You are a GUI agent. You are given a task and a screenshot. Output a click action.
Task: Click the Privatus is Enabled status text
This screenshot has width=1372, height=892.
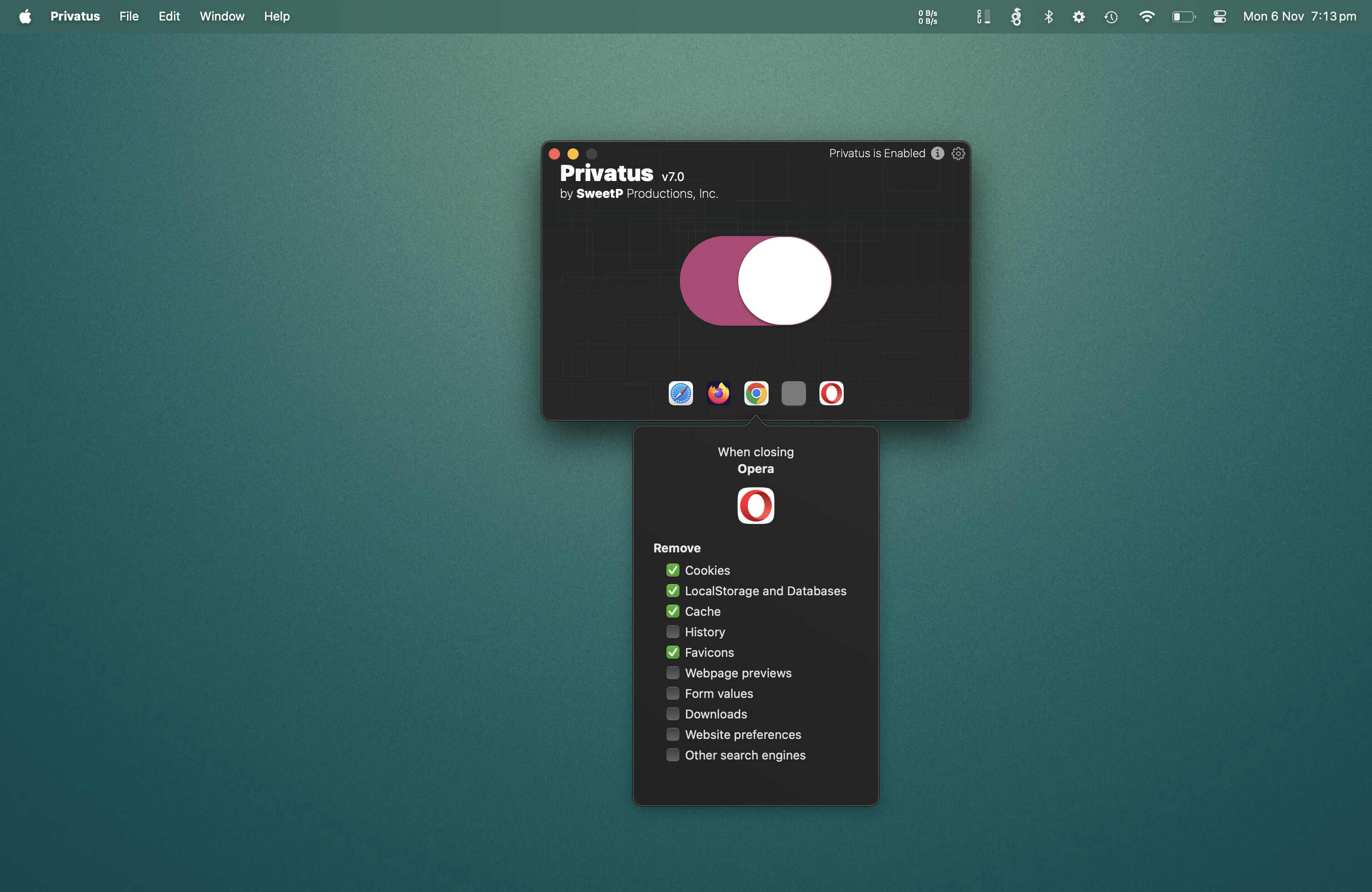pyautogui.click(x=877, y=153)
